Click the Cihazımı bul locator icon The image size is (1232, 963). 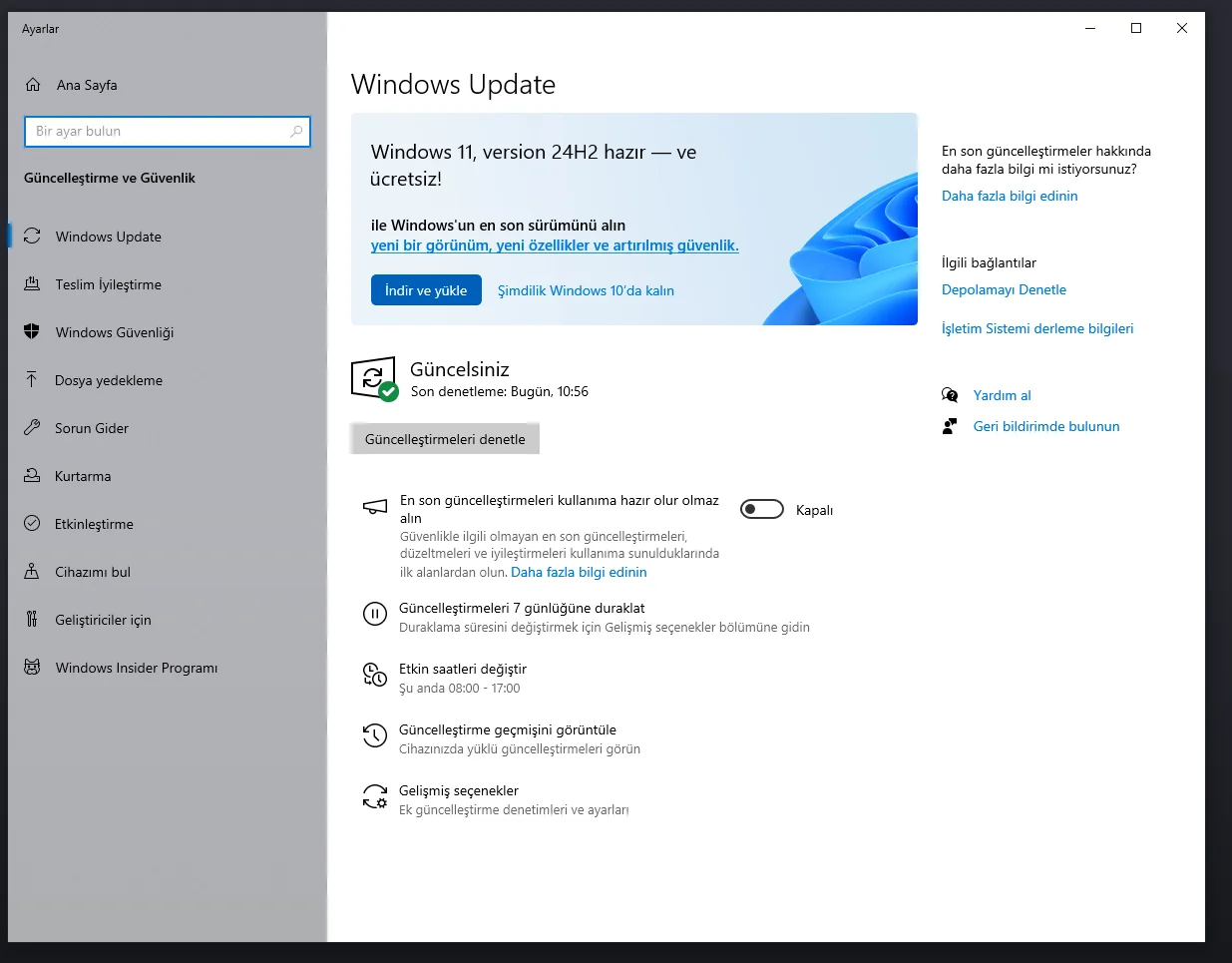[x=32, y=572]
